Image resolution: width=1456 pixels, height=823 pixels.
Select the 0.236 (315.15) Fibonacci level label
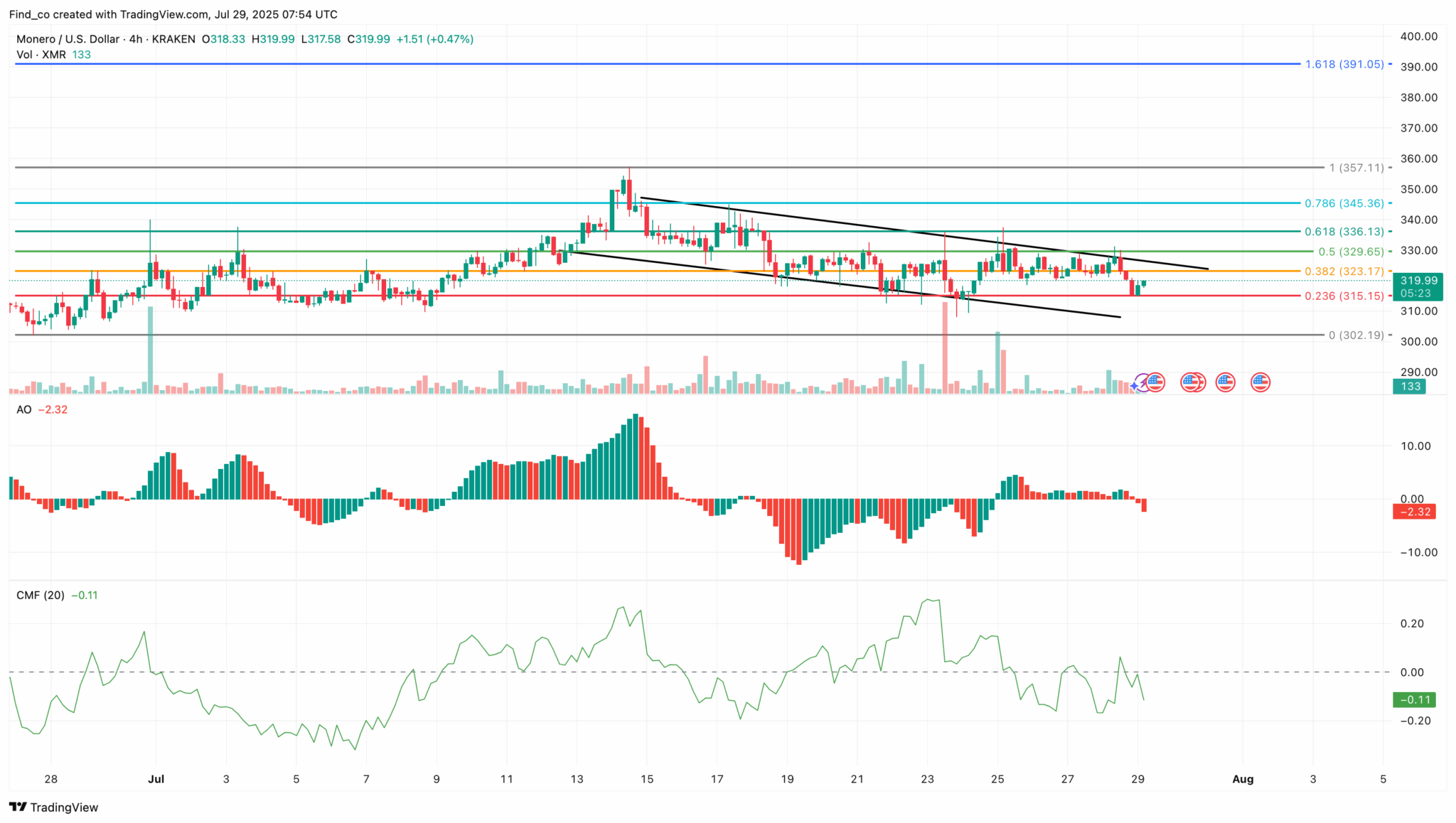pos(1344,296)
